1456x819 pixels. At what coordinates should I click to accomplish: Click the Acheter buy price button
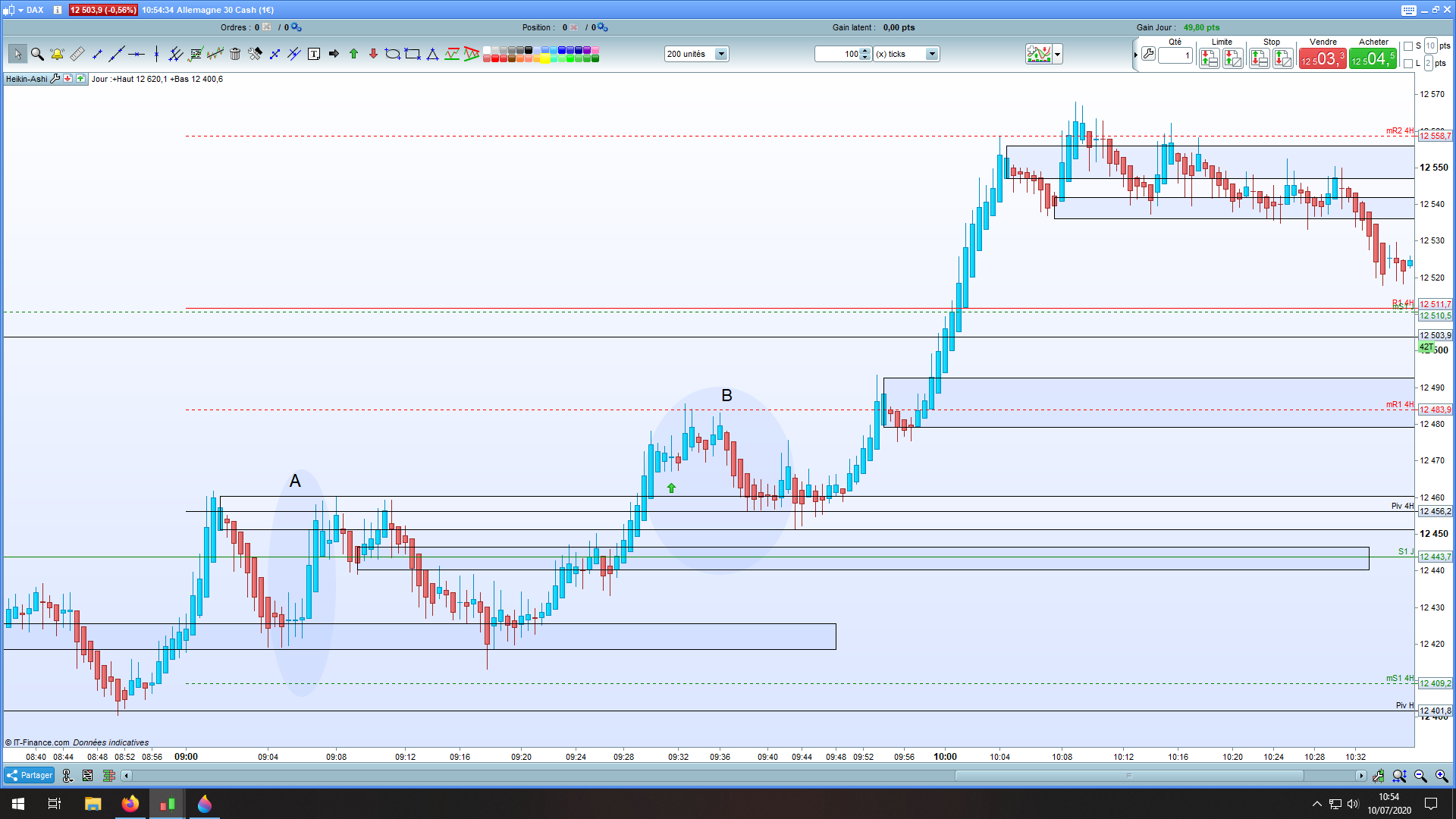coord(1373,59)
